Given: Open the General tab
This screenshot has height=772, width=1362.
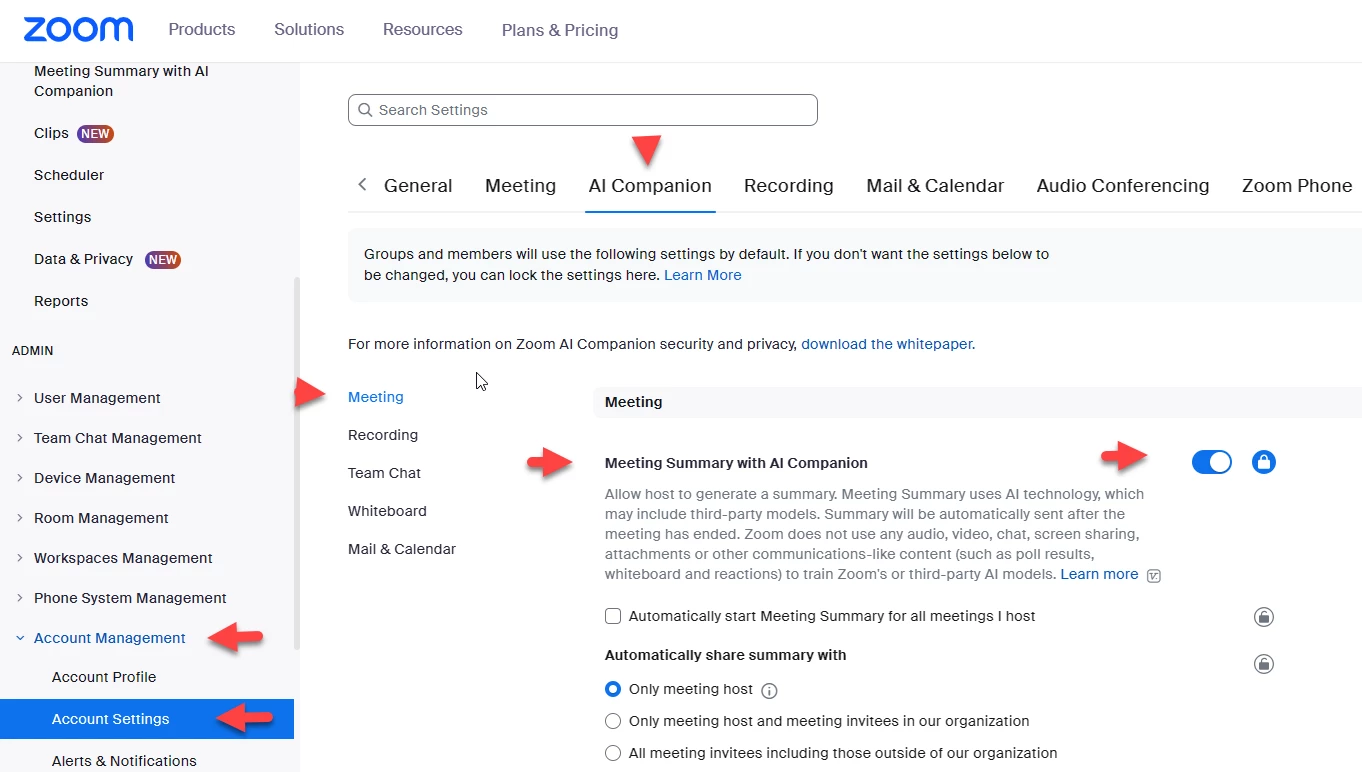Looking at the screenshot, I should click(418, 186).
